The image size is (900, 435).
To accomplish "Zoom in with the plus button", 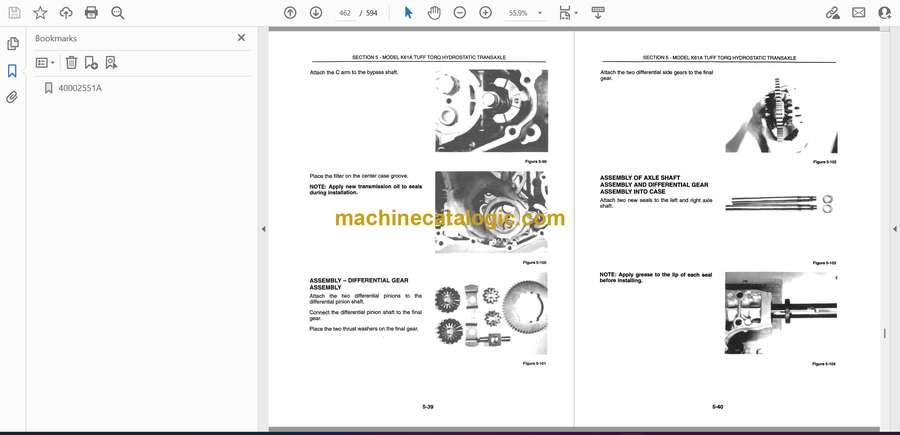I will (486, 13).
